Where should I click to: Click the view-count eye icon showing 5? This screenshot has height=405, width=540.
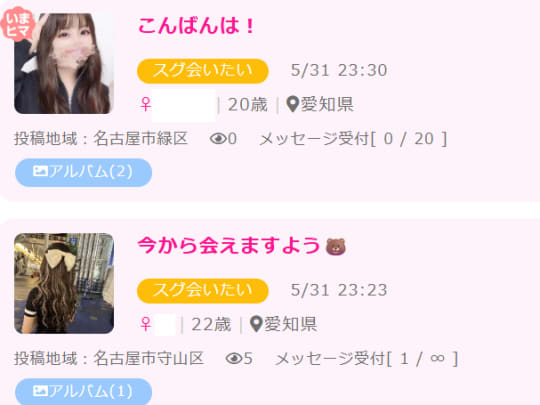(234, 359)
